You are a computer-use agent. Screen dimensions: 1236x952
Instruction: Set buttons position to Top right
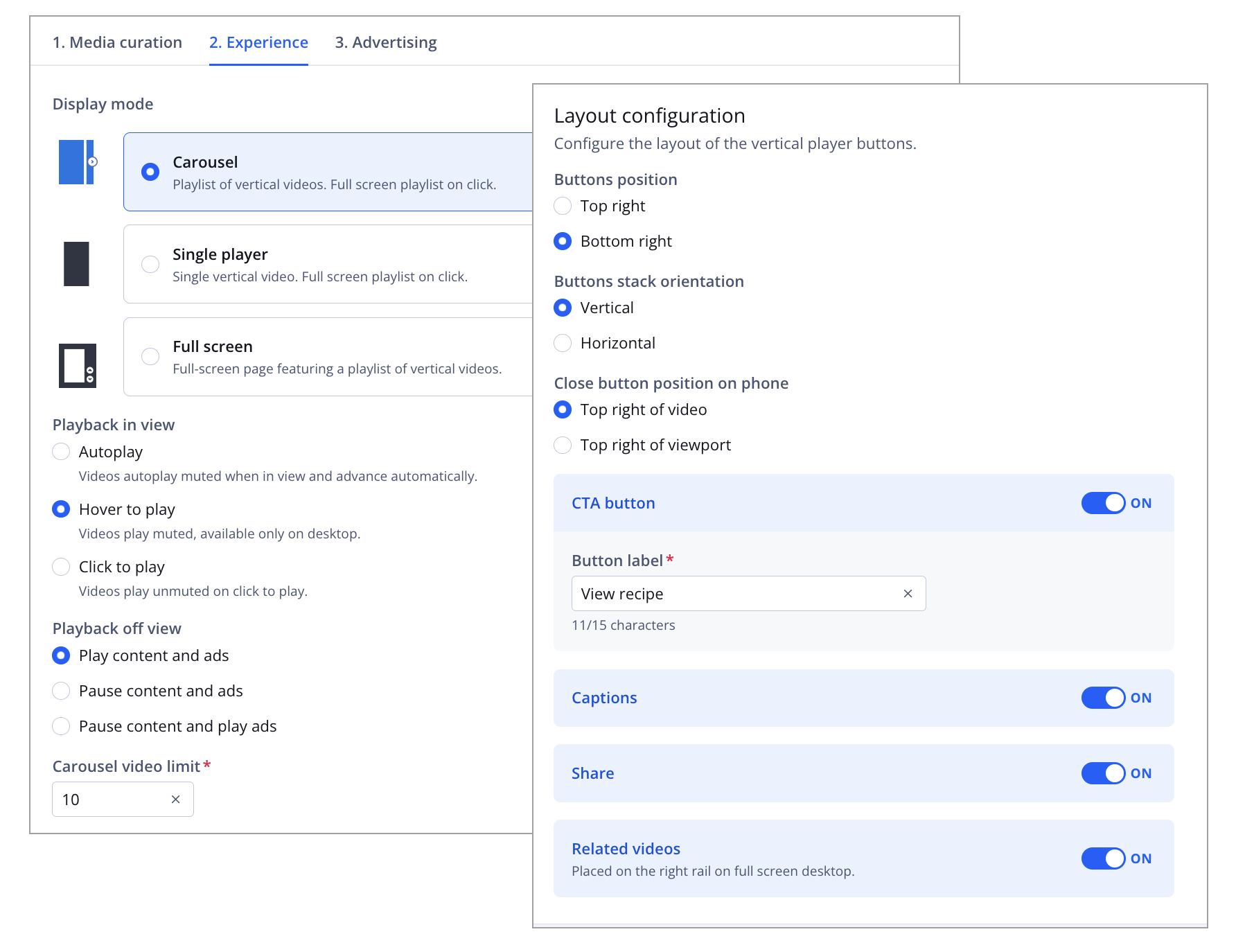(x=563, y=206)
